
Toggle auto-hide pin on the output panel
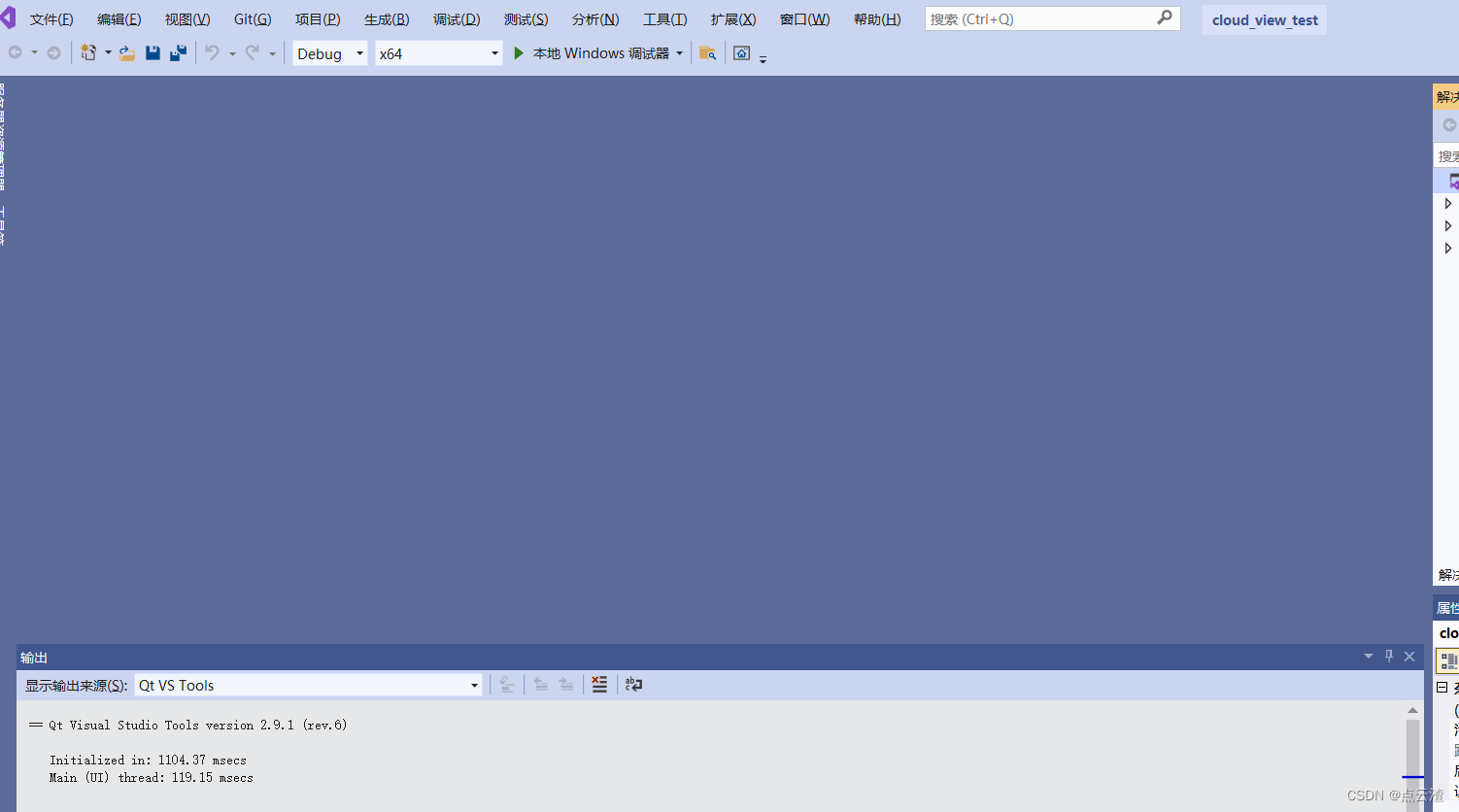point(1389,657)
